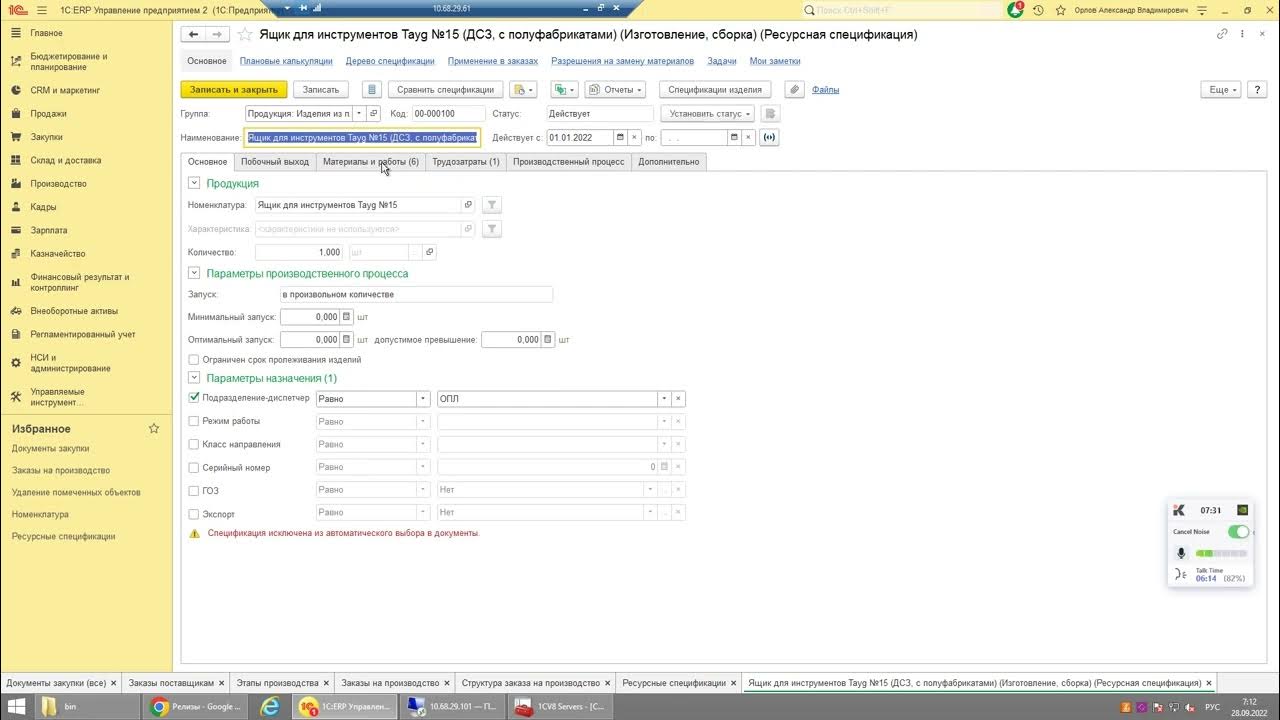Click Спецификации изделия

click(715, 89)
